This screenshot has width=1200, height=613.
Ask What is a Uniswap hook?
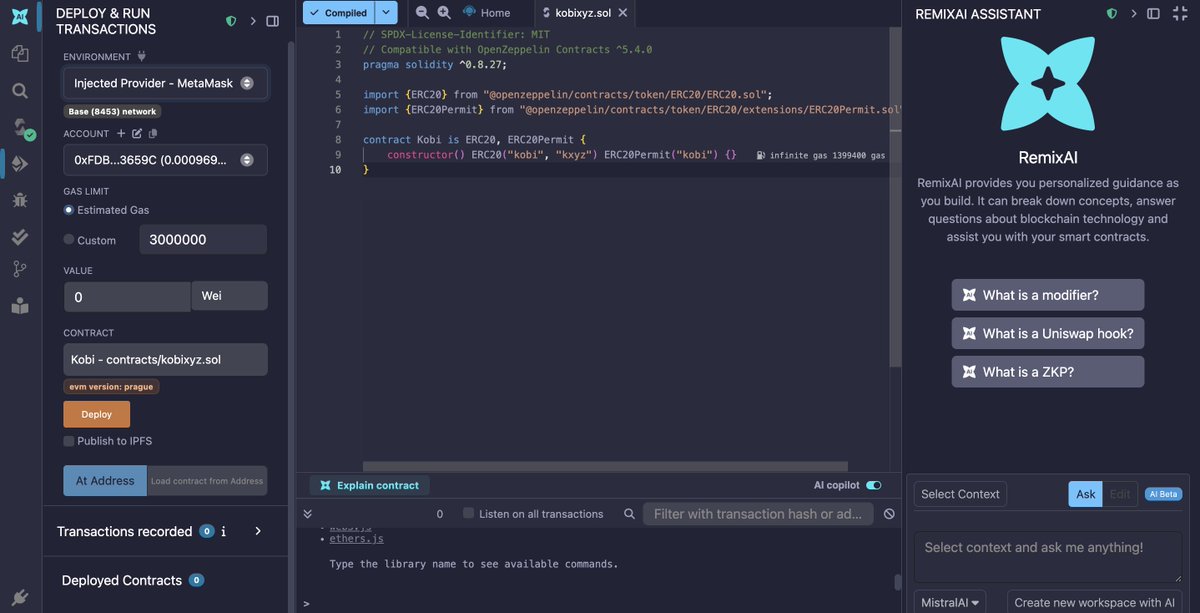[x=1048, y=333]
